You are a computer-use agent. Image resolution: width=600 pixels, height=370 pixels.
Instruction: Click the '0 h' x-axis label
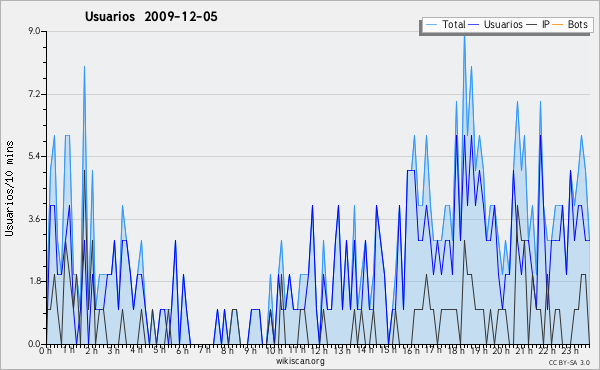[x=46, y=350]
